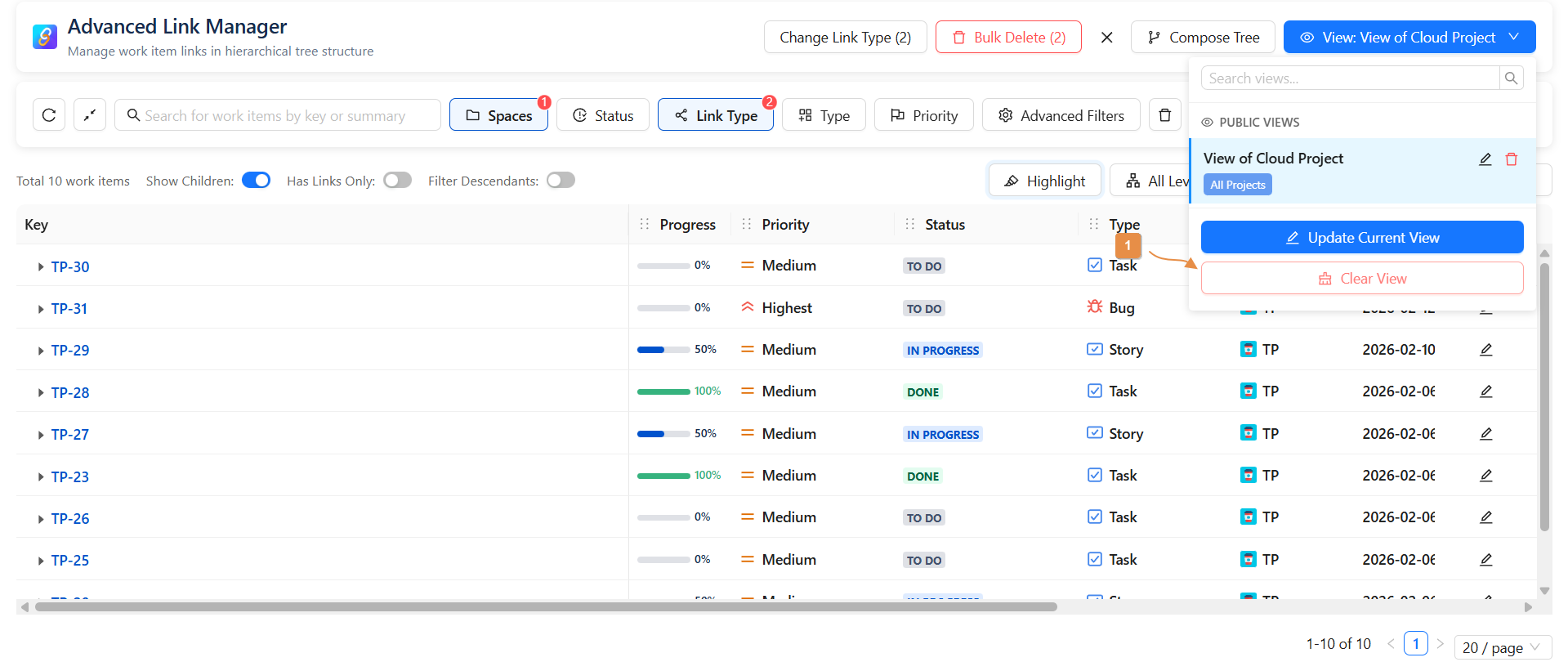Enable the Has Links Only toggle

[397, 181]
